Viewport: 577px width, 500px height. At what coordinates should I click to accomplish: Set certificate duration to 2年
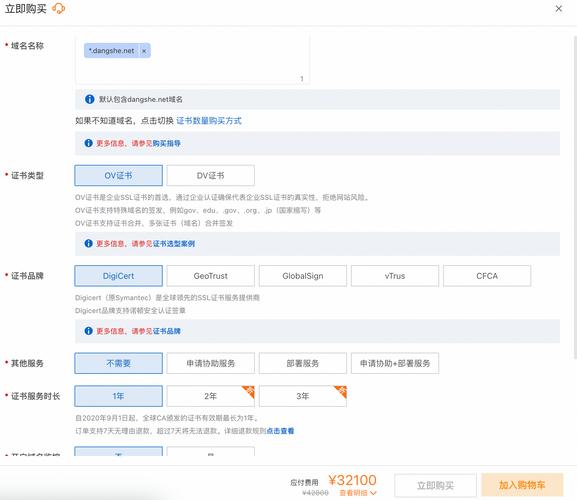pyautogui.click(x=210, y=396)
